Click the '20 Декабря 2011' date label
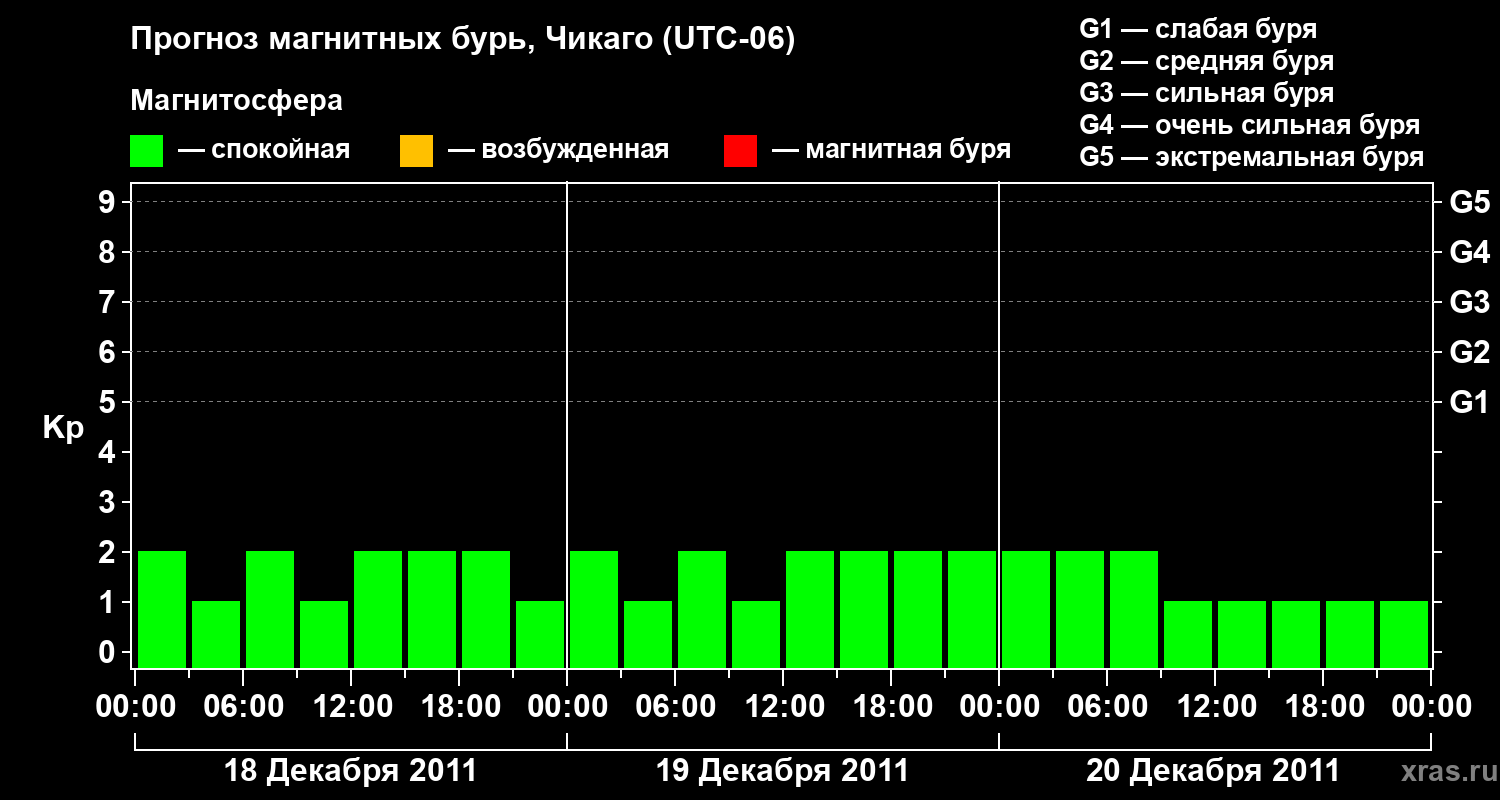Viewport: 1500px width, 800px height. coord(1213,771)
